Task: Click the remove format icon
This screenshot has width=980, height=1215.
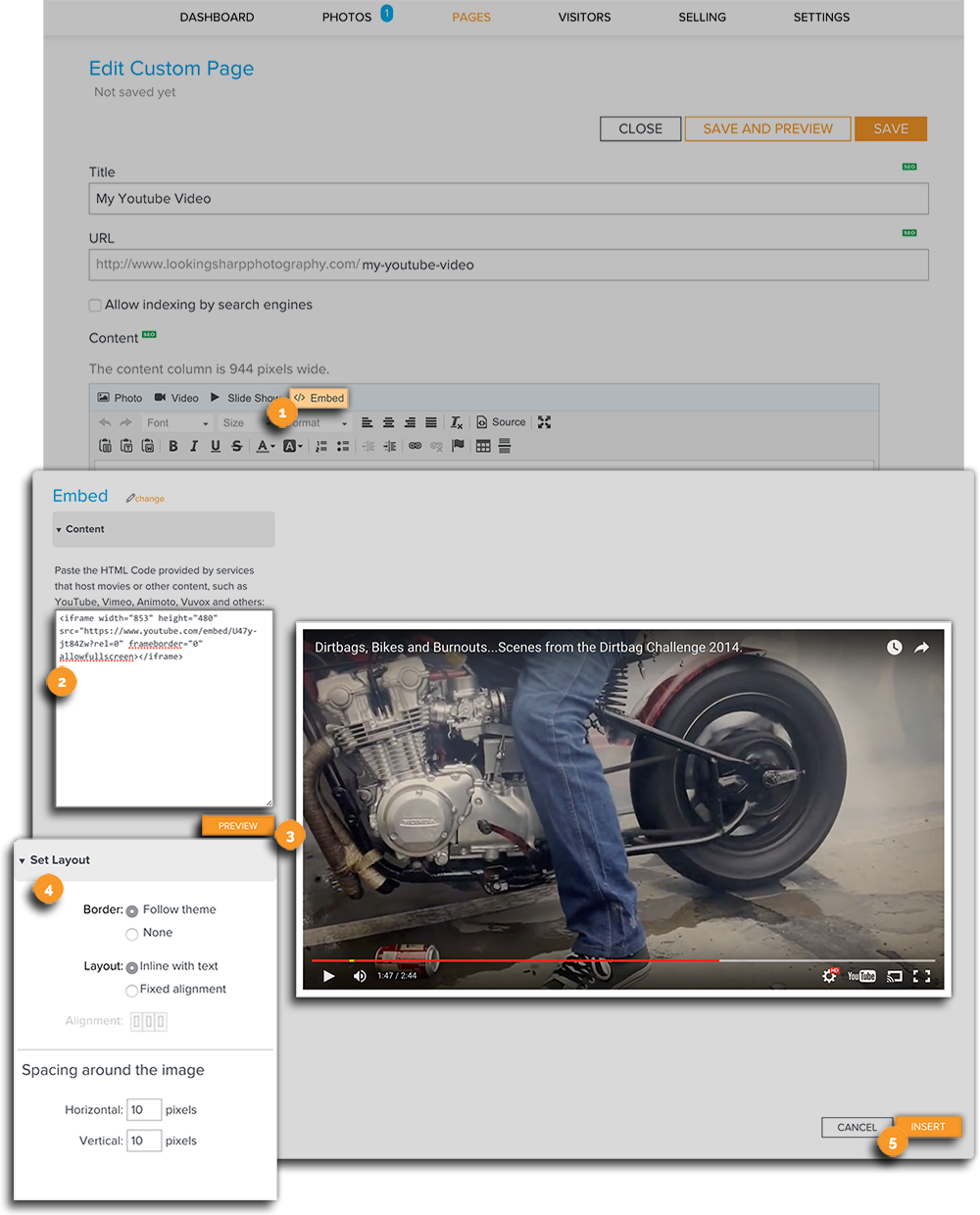Action: click(457, 422)
